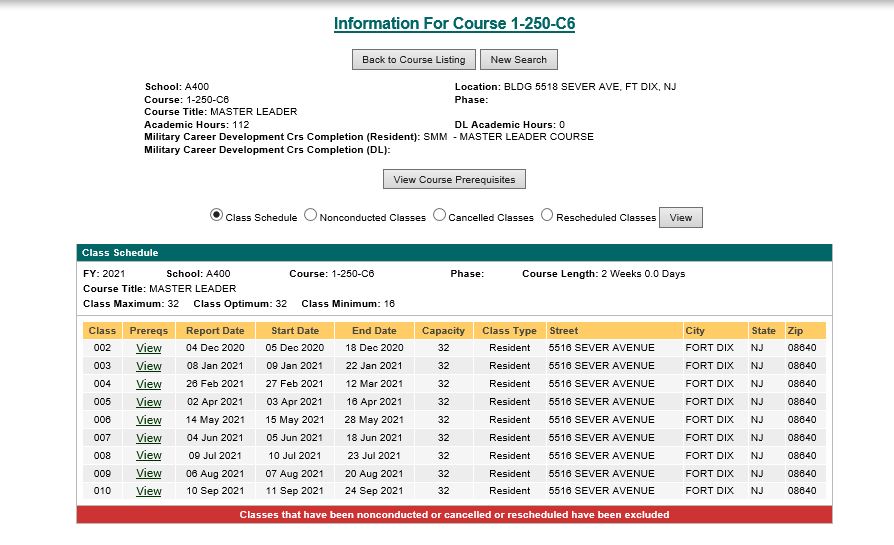894x545 pixels.
Task: Click the Class Optimum: 32 text
Action: tap(240, 304)
